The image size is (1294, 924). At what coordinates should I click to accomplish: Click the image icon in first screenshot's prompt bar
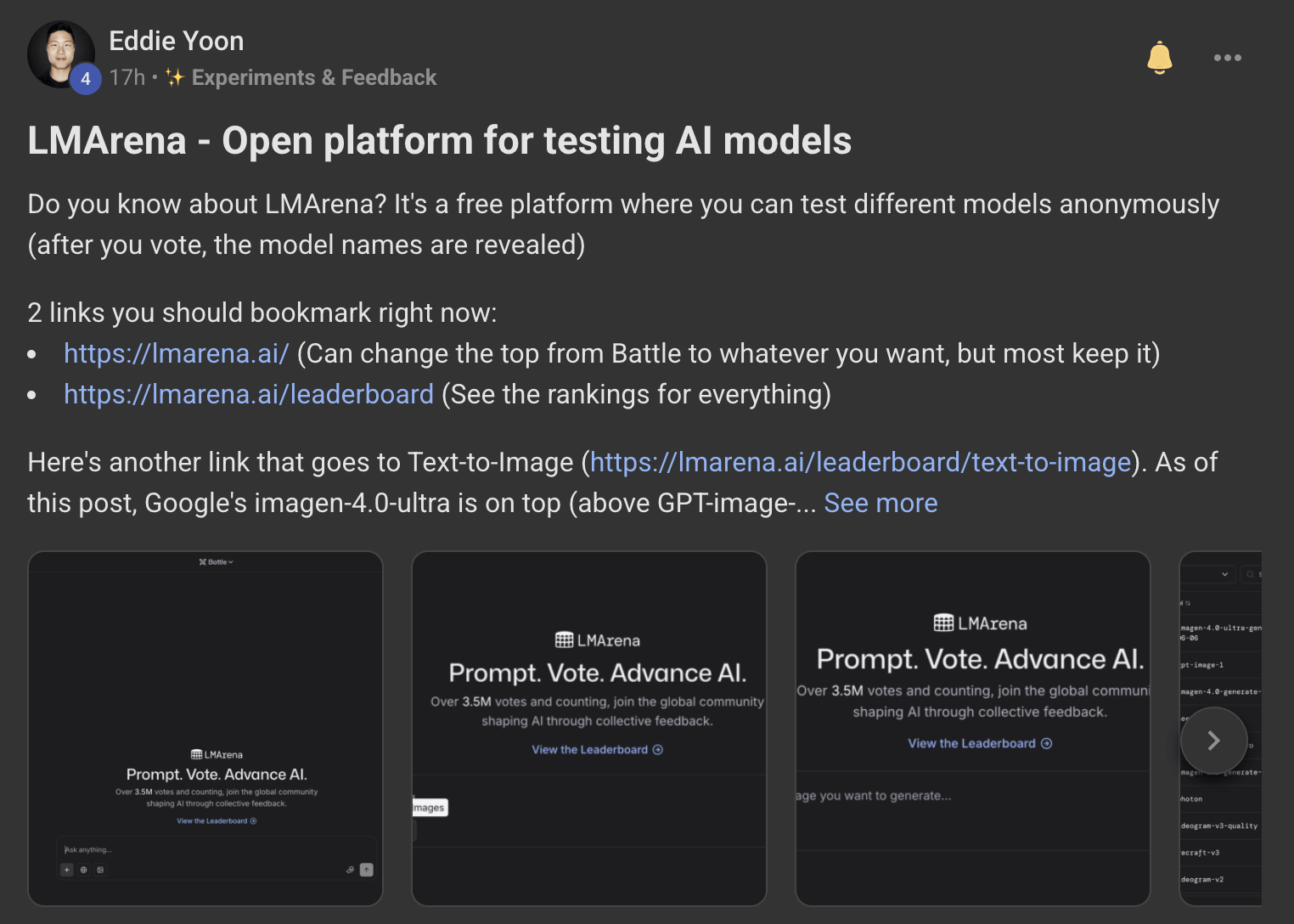coord(100,870)
